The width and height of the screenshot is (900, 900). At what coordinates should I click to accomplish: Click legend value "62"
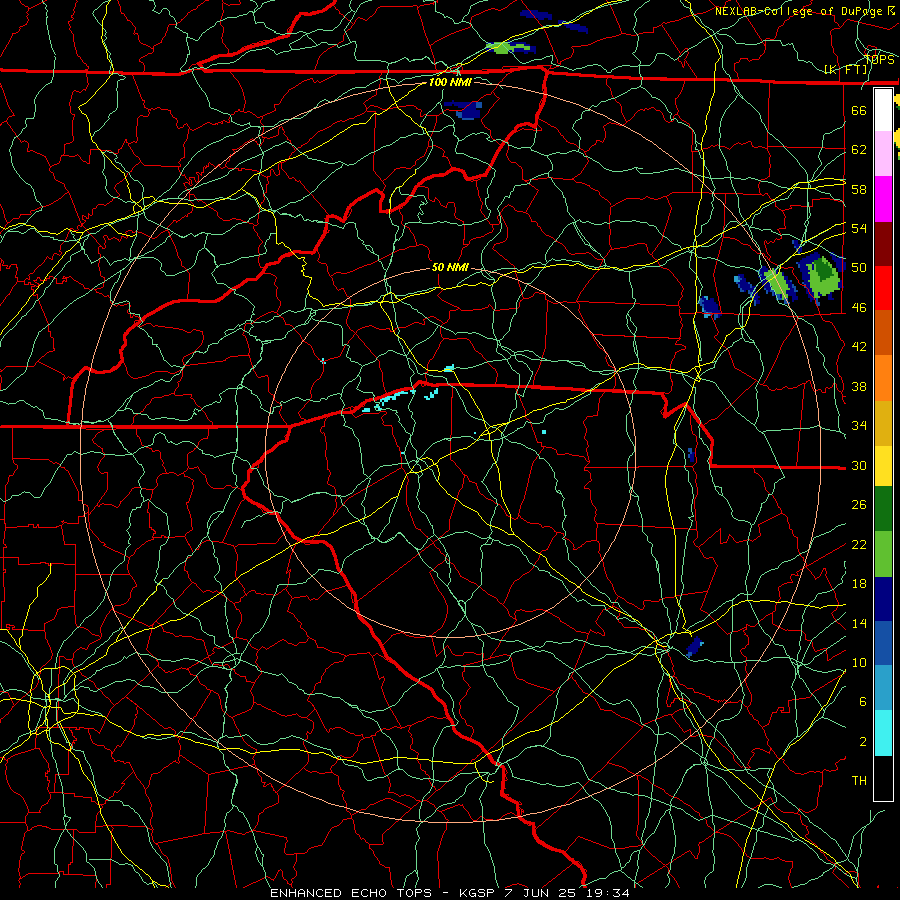pyautogui.click(x=859, y=149)
